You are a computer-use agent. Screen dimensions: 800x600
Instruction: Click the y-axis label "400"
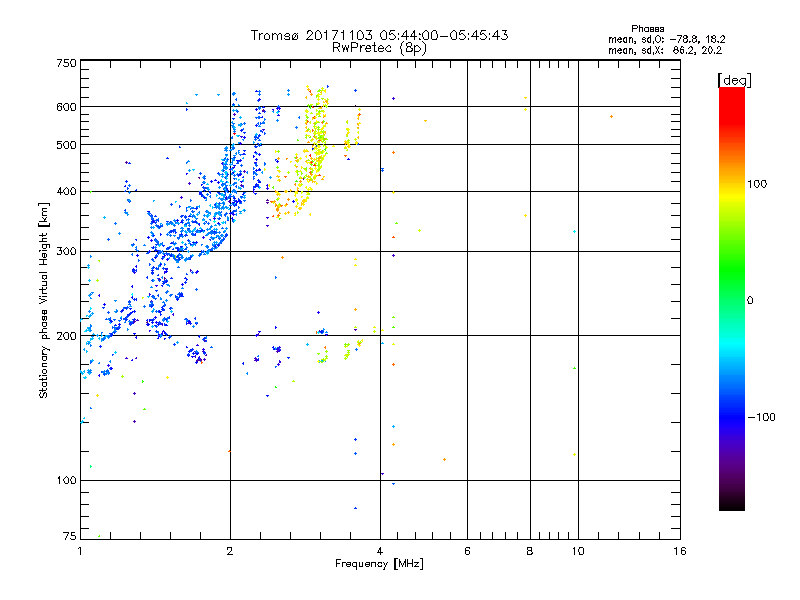click(x=66, y=192)
